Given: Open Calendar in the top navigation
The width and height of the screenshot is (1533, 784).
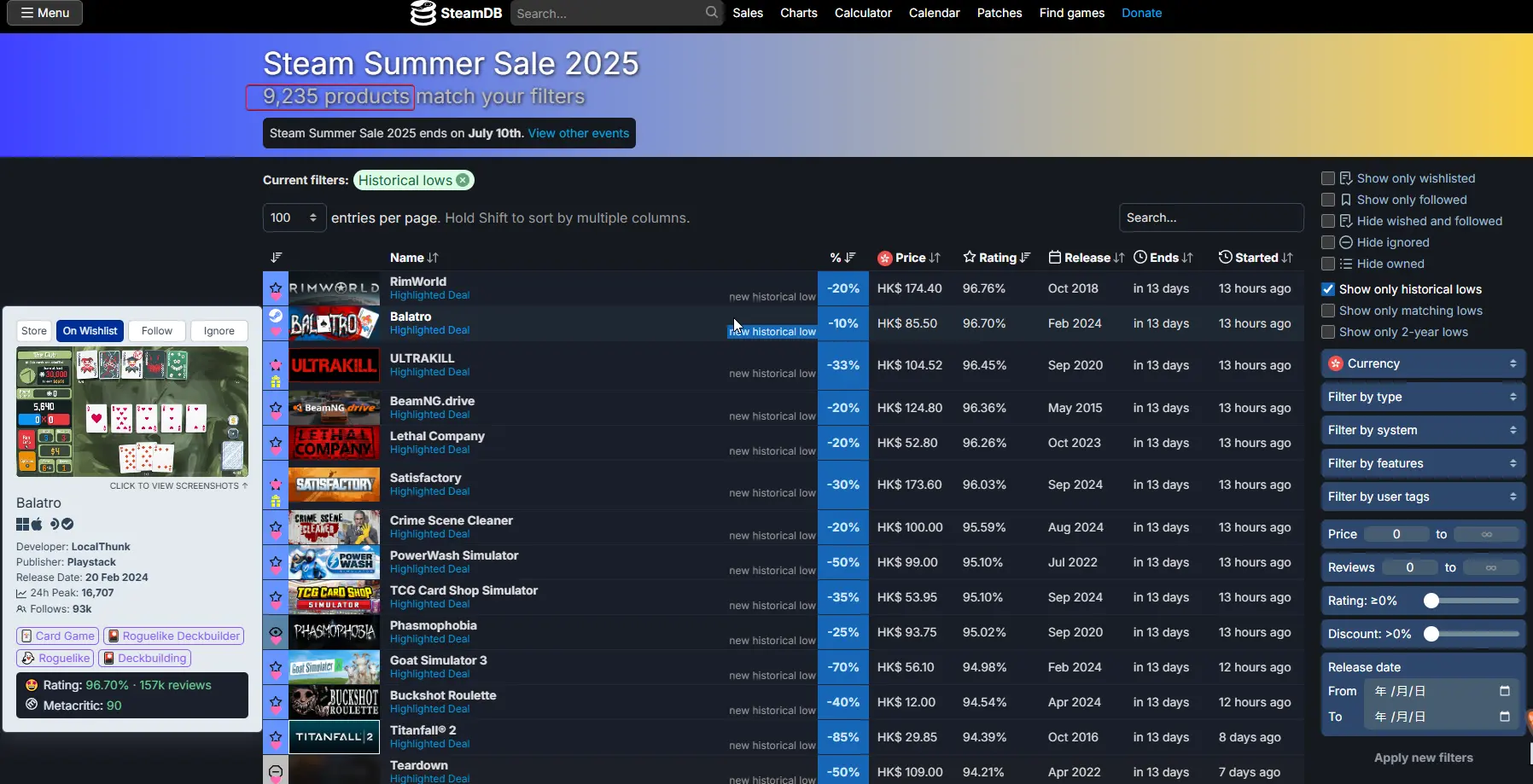Looking at the screenshot, I should pyautogui.click(x=934, y=13).
